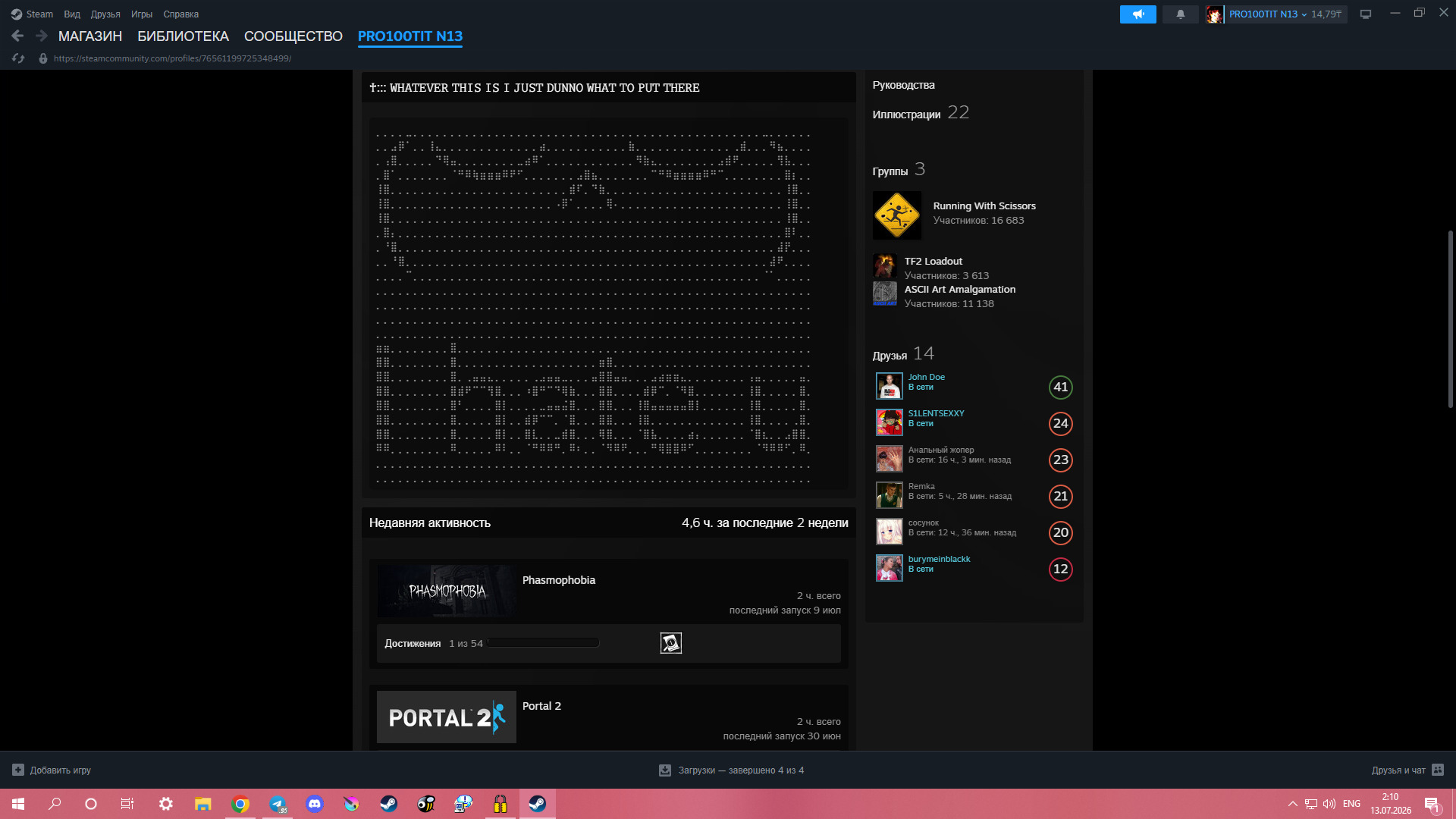Open S1LENTSEXXY's avatar

coord(890,422)
